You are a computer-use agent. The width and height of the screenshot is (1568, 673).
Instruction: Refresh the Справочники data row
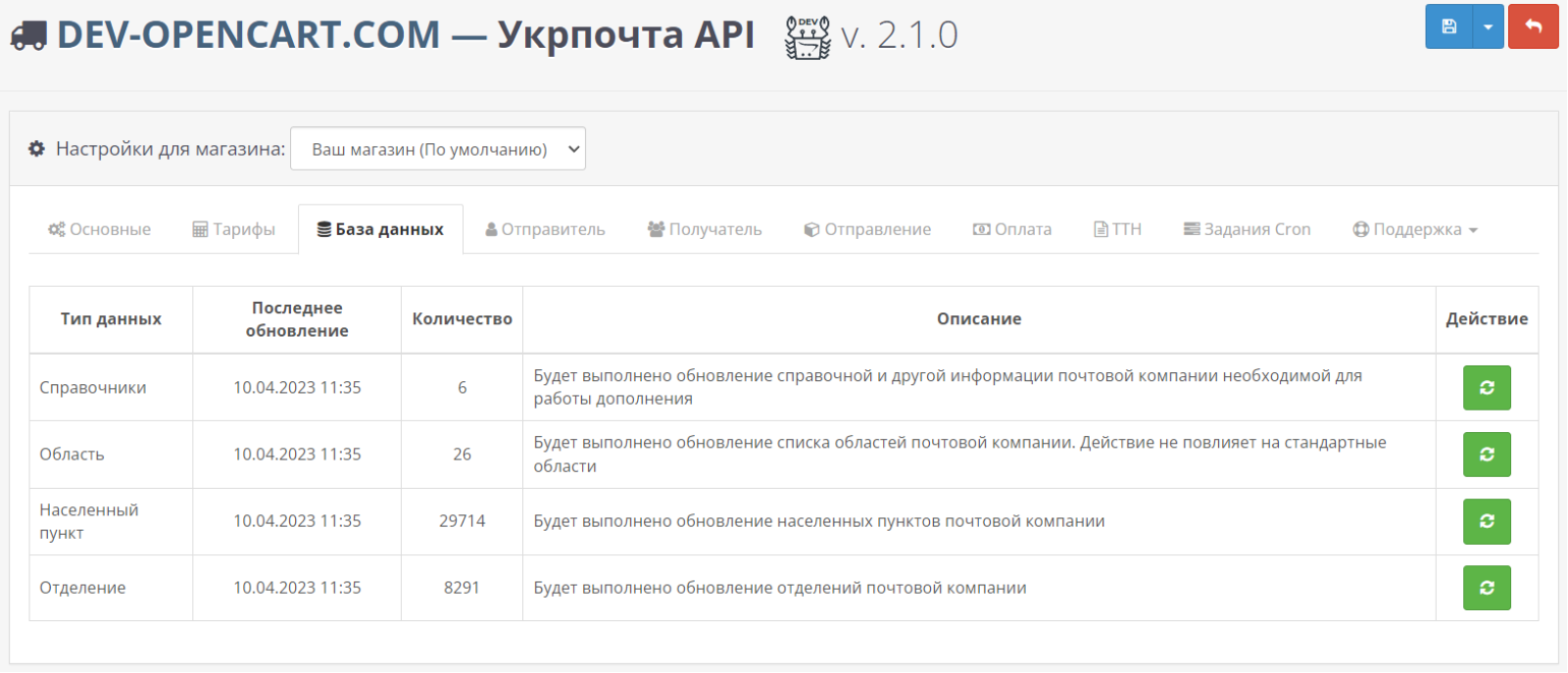[x=1487, y=388]
